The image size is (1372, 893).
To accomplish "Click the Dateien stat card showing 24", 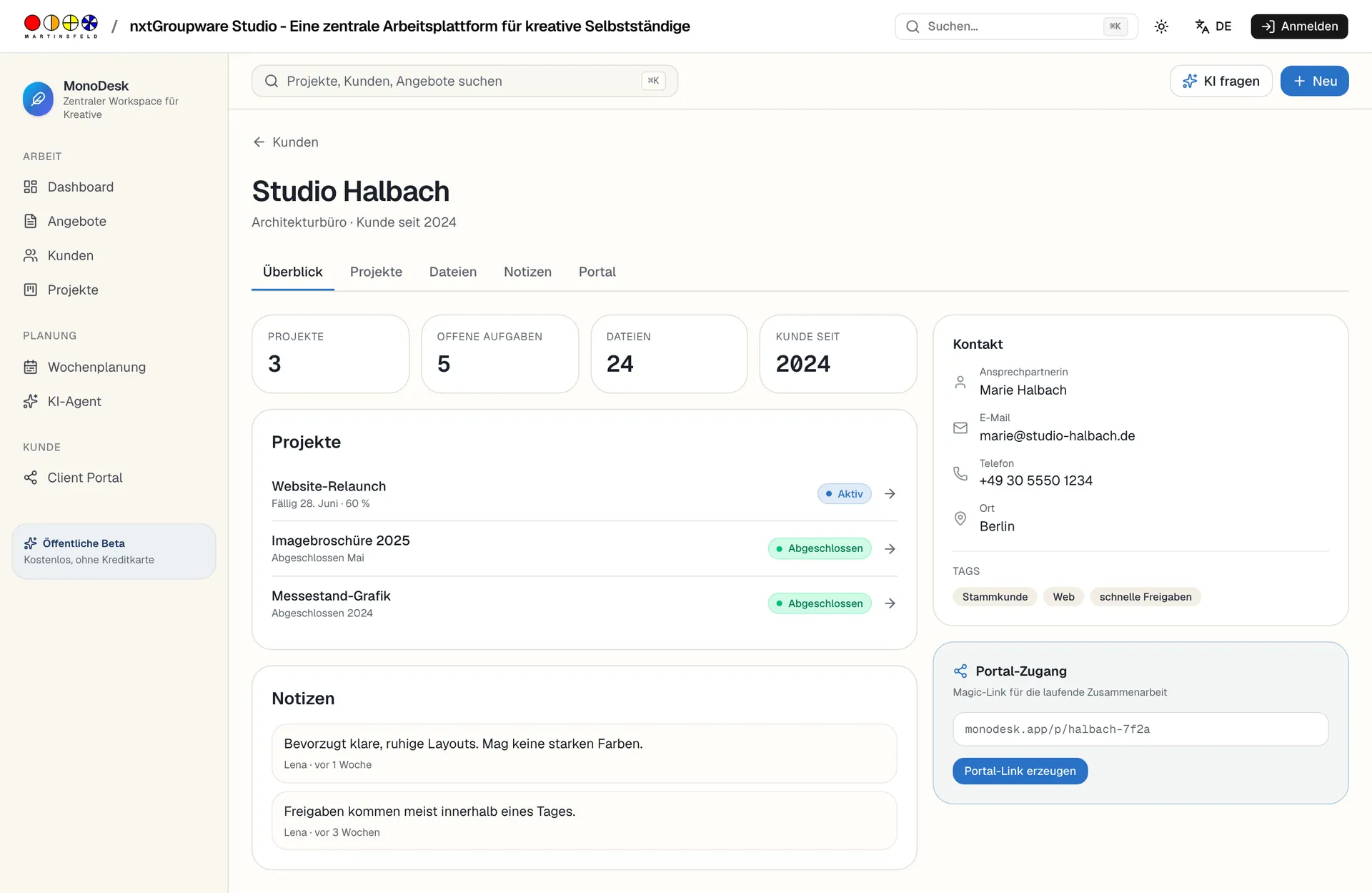I will click(669, 354).
